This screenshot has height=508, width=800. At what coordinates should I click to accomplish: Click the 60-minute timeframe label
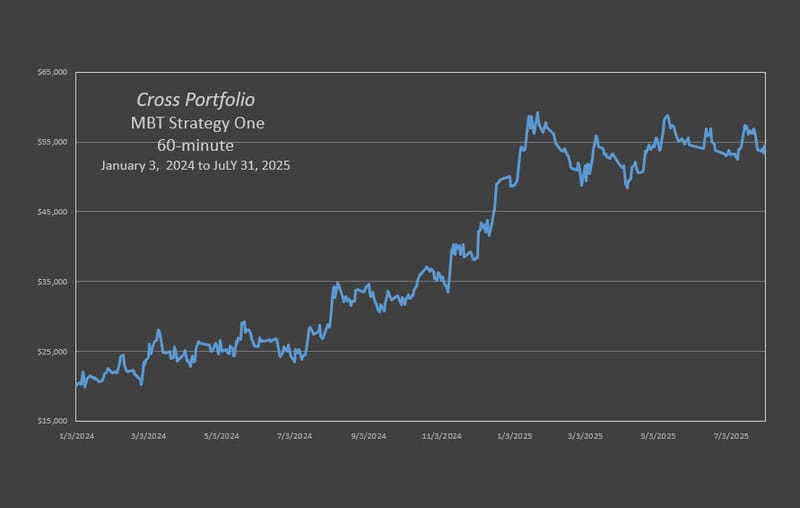(x=195, y=145)
